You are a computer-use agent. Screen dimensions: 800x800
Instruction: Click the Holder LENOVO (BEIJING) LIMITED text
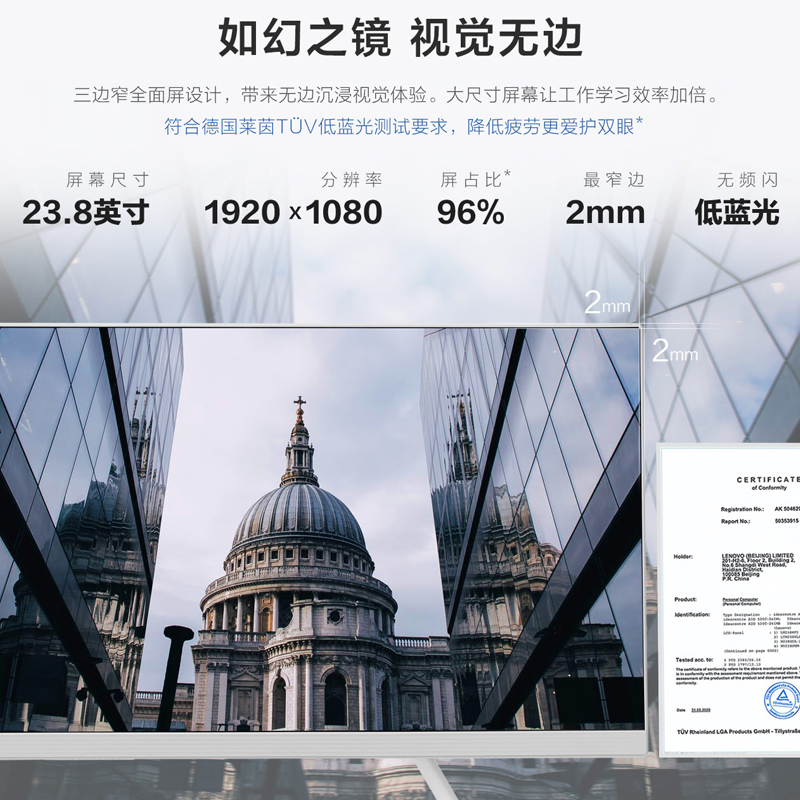(x=736, y=567)
